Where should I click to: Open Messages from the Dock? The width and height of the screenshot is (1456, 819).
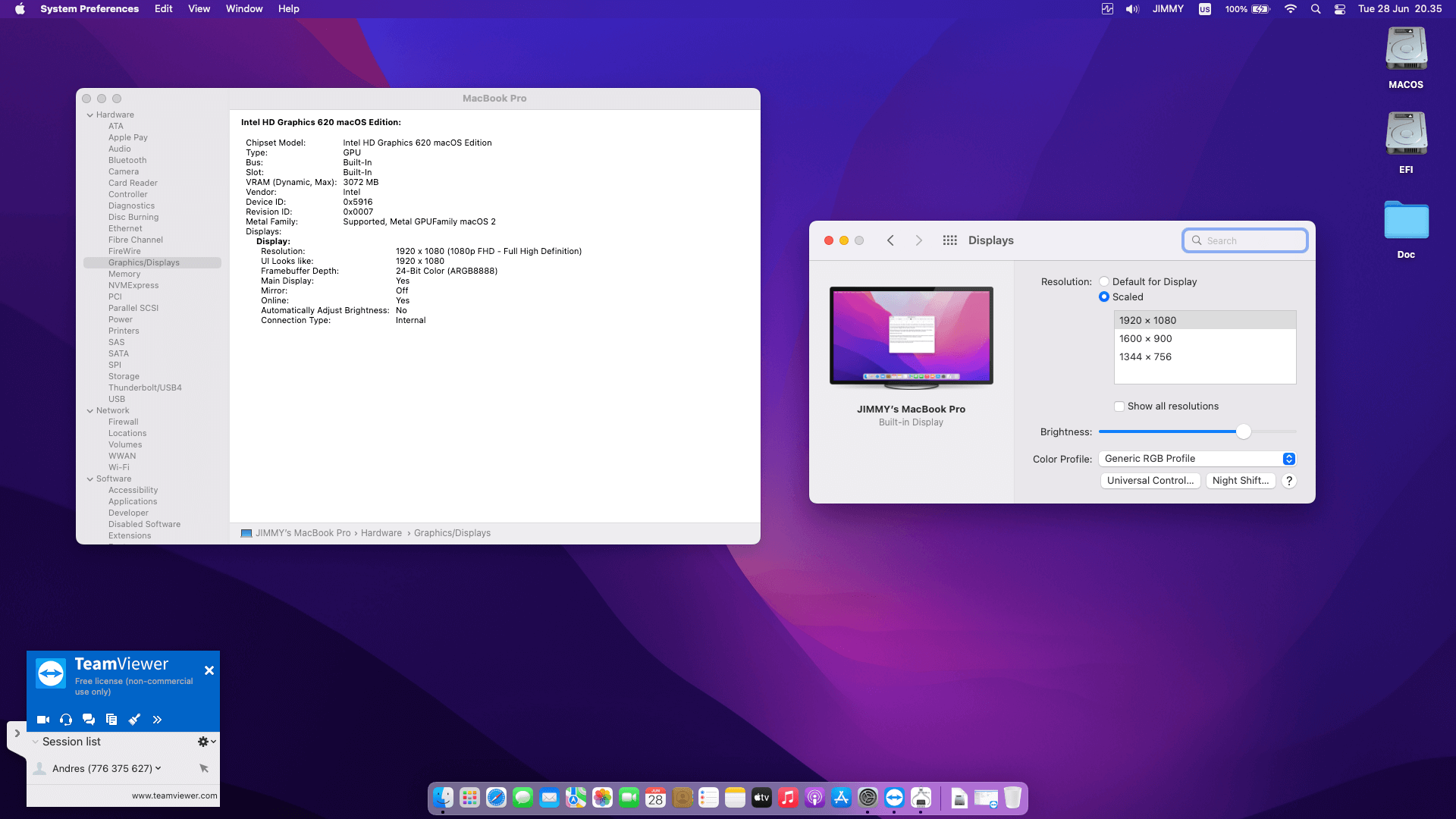tap(522, 798)
